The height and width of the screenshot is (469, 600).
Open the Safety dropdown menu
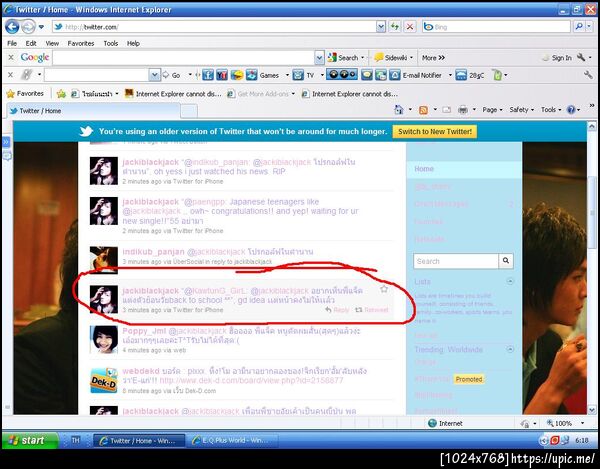[521, 110]
